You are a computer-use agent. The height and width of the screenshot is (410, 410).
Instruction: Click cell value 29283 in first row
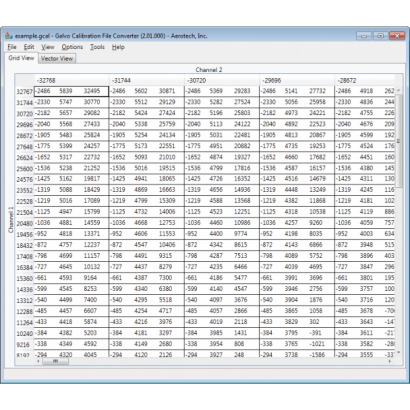(x=242, y=91)
